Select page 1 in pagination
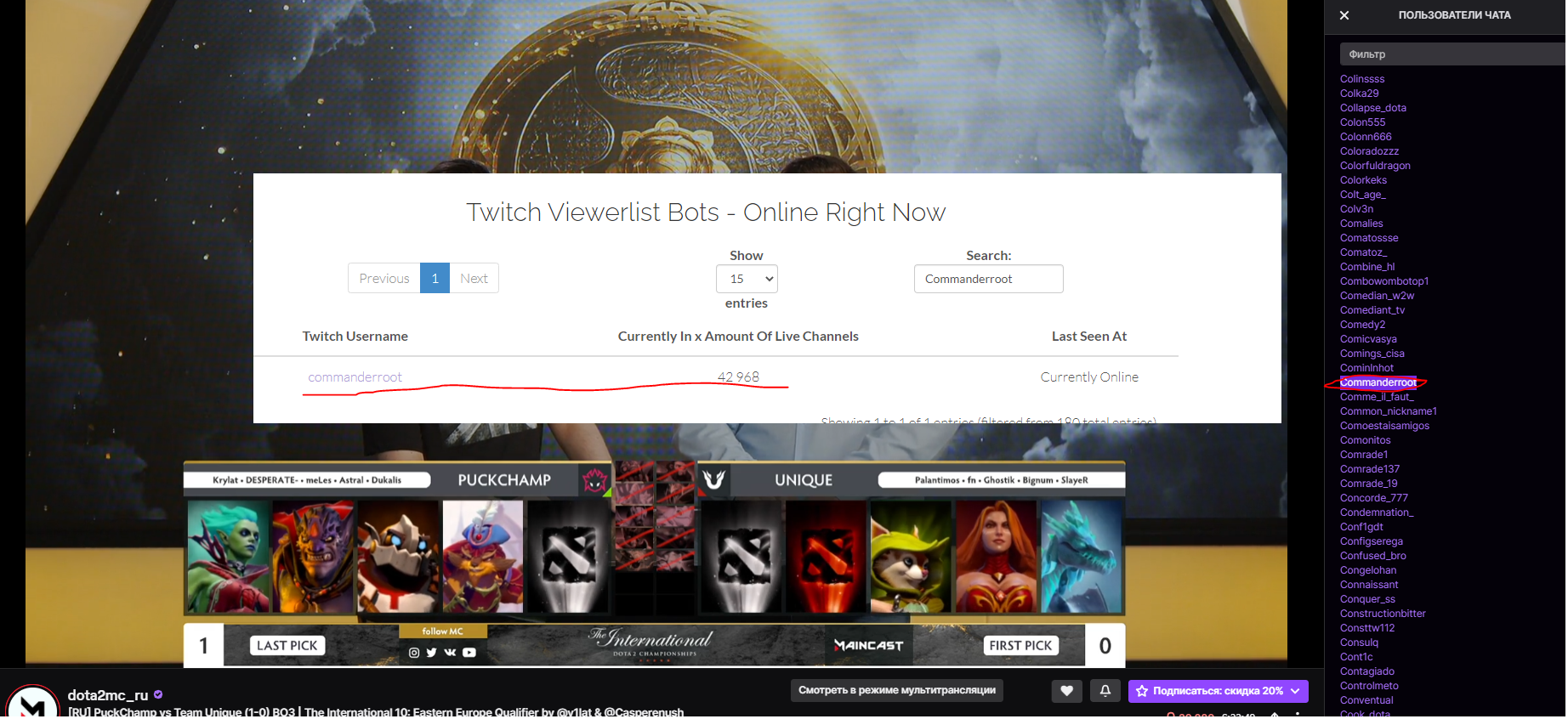Image resolution: width=1568 pixels, height=719 pixels. pyautogui.click(x=435, y=279)
